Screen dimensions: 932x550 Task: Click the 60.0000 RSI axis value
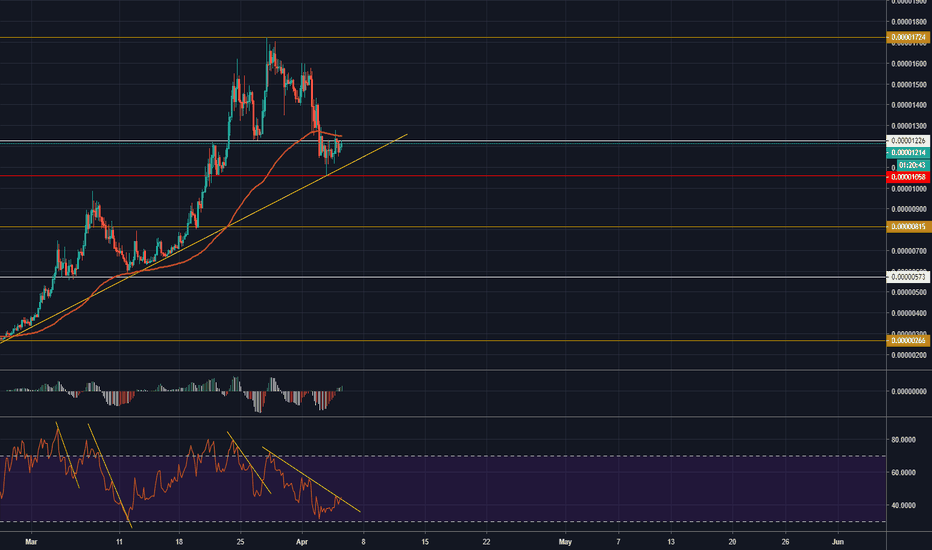pyautogui.click(x=903, y=473)
